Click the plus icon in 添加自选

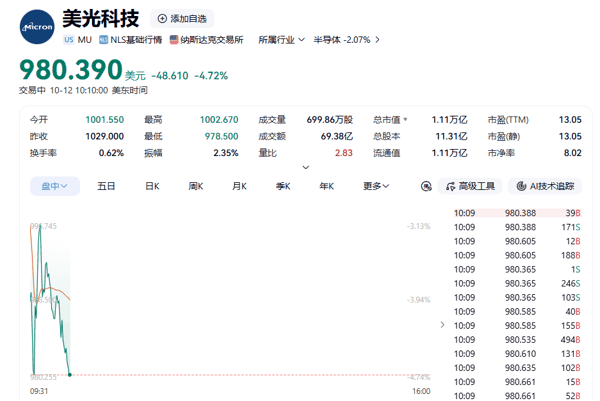click(x=162, y=19)
